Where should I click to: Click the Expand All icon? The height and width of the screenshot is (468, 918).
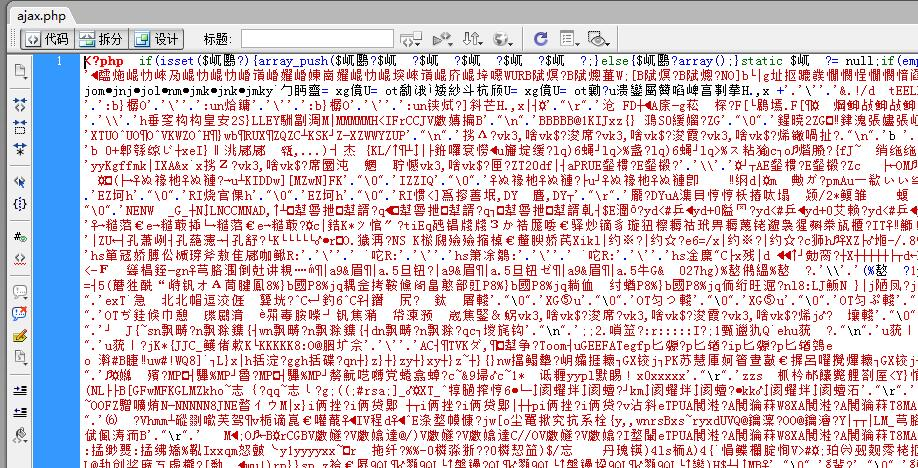20,149
